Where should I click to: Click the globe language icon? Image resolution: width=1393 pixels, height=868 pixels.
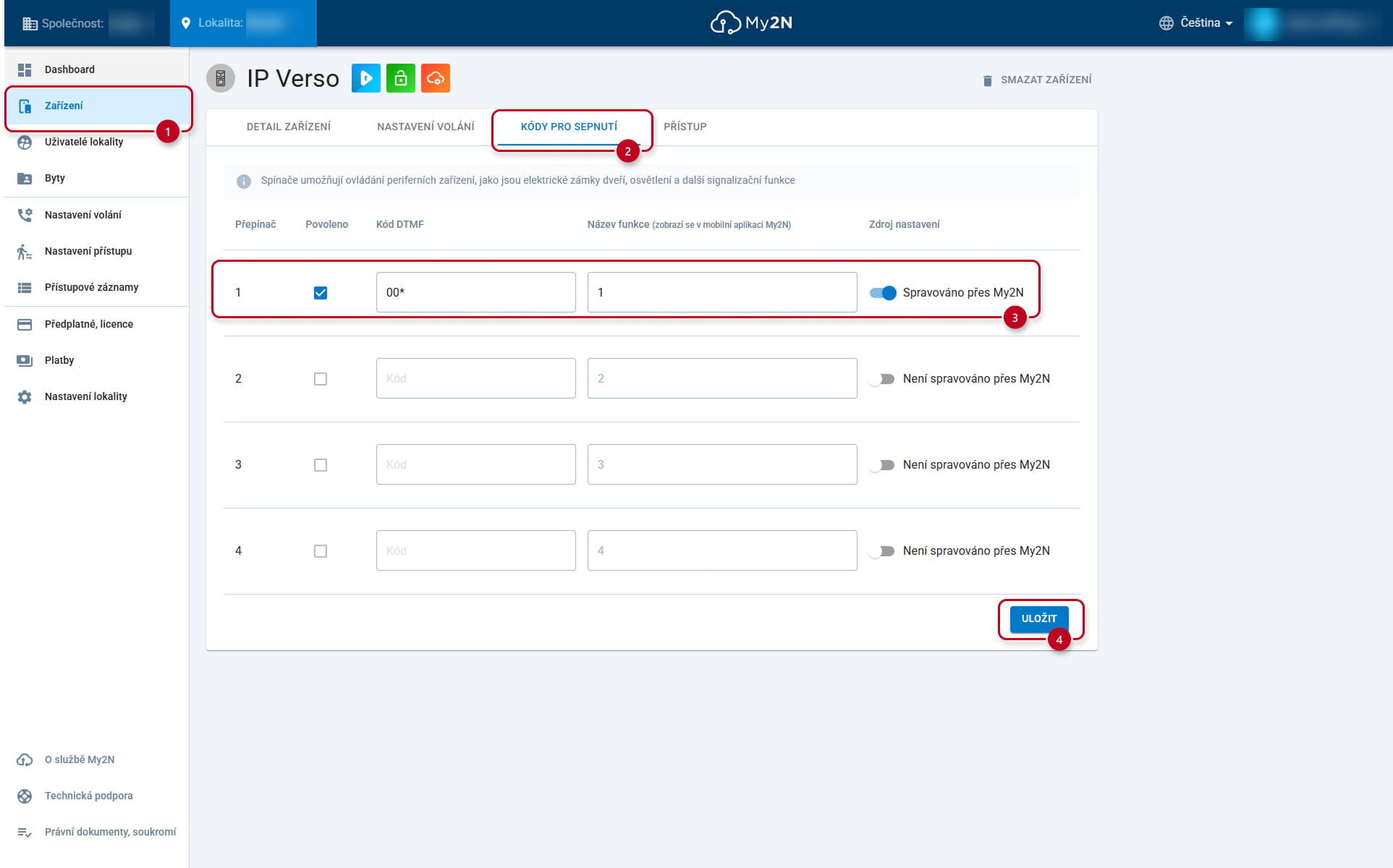(x=1166, y=23)
